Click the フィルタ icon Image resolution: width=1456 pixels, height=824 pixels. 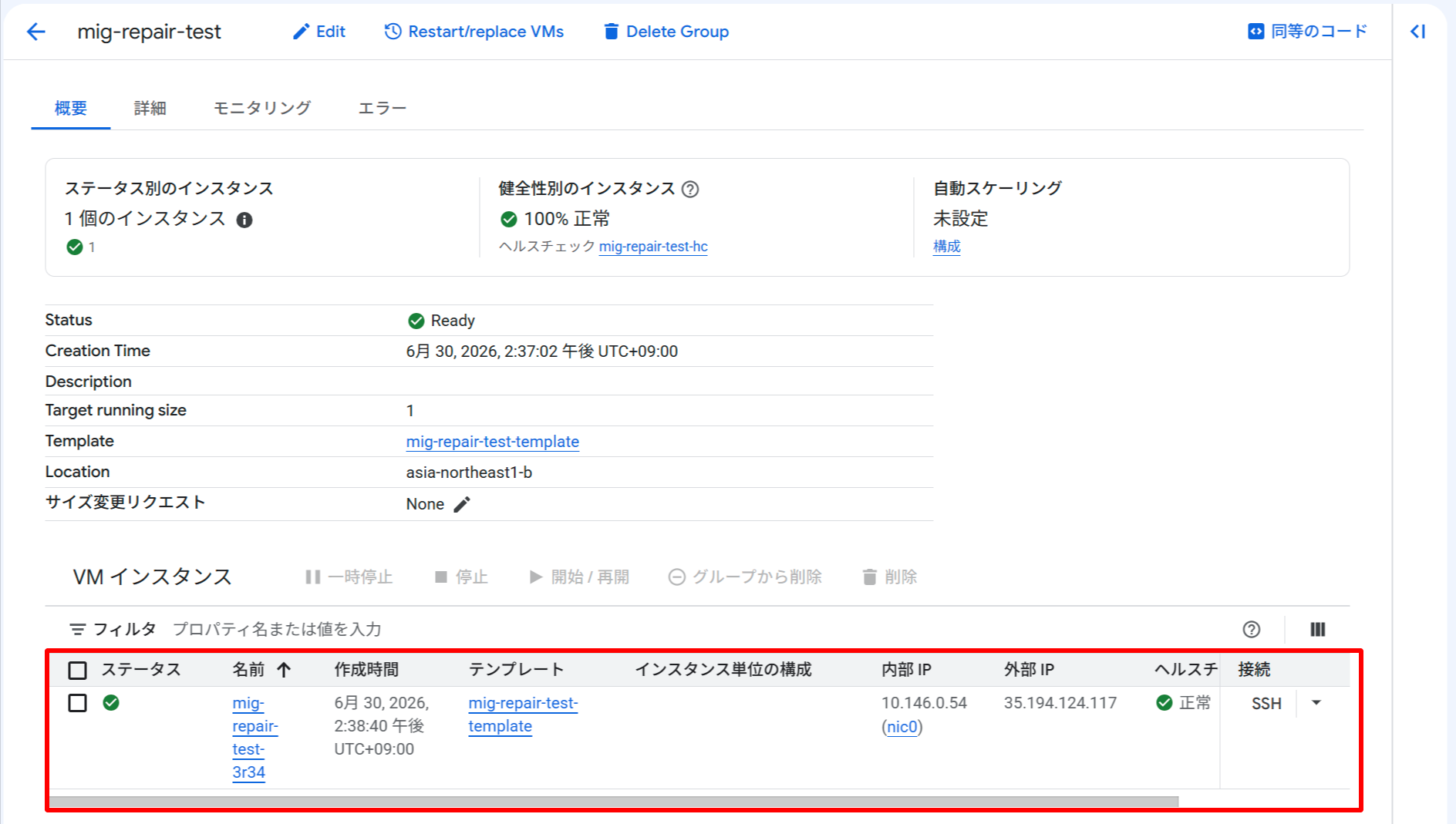pos(78,630)
